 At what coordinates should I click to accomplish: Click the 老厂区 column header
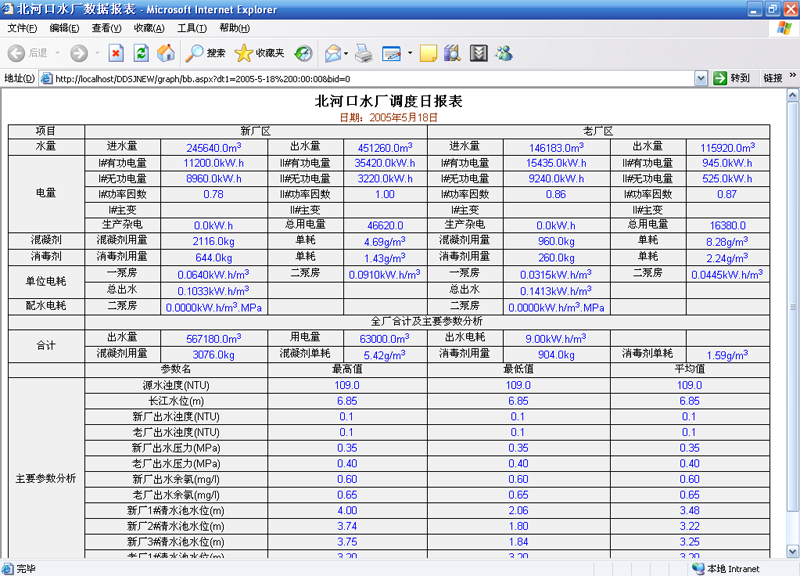[x=598, y=131]
